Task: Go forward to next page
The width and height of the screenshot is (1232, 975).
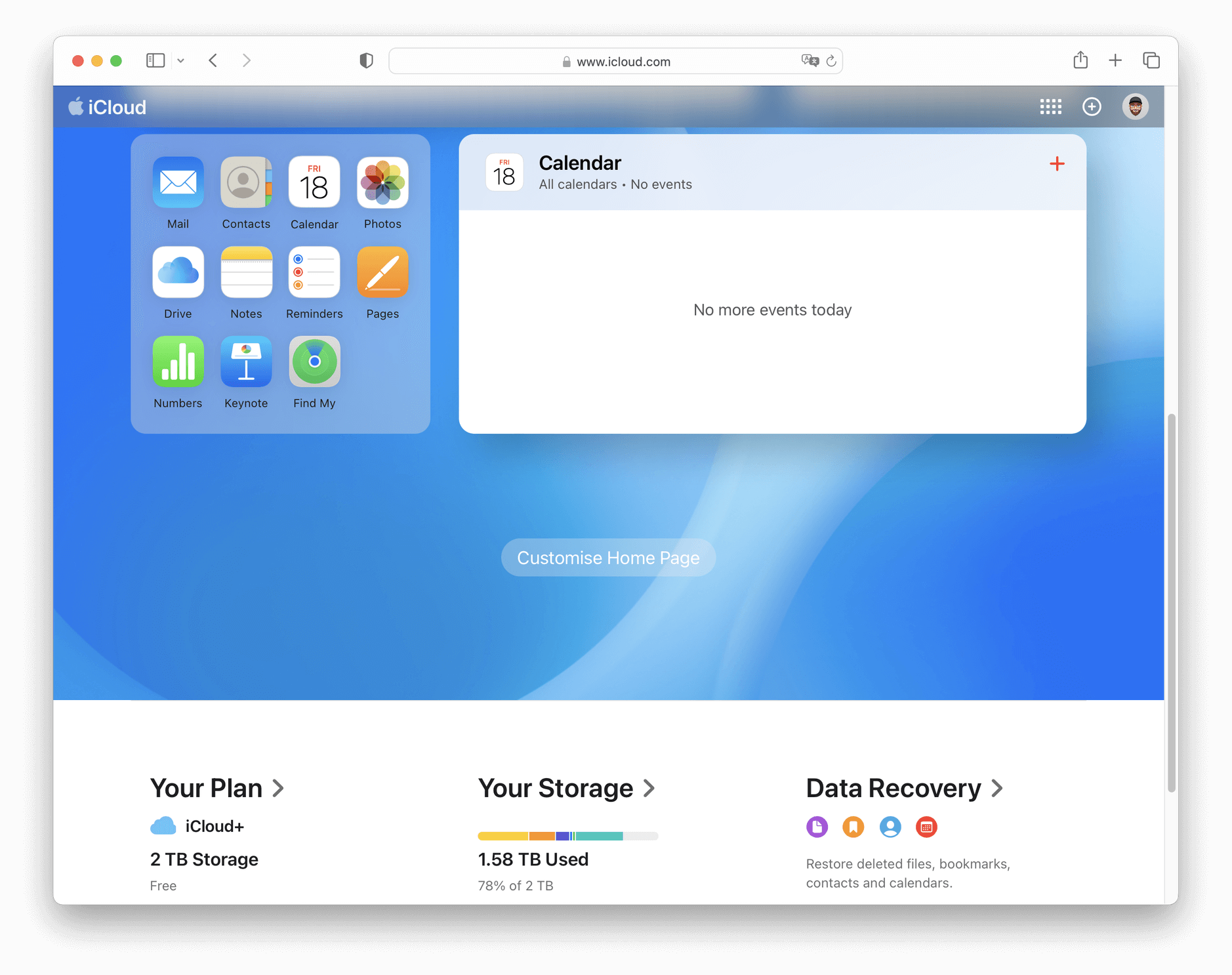Action: pyautogui.click(x=247, y=61)
